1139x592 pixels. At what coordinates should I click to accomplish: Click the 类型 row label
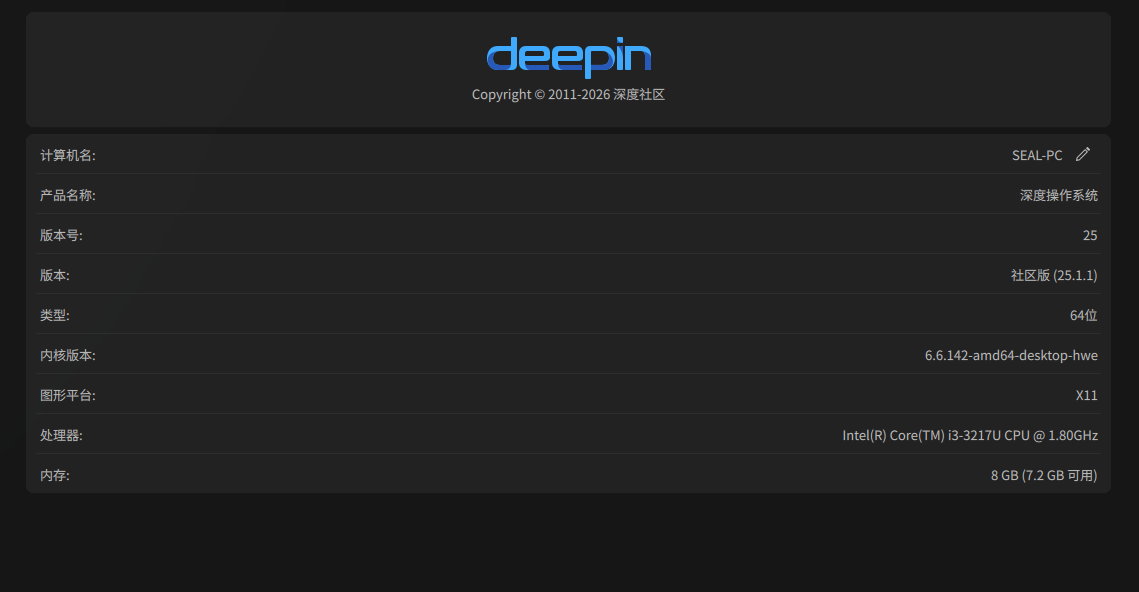(x=54, y=315)
